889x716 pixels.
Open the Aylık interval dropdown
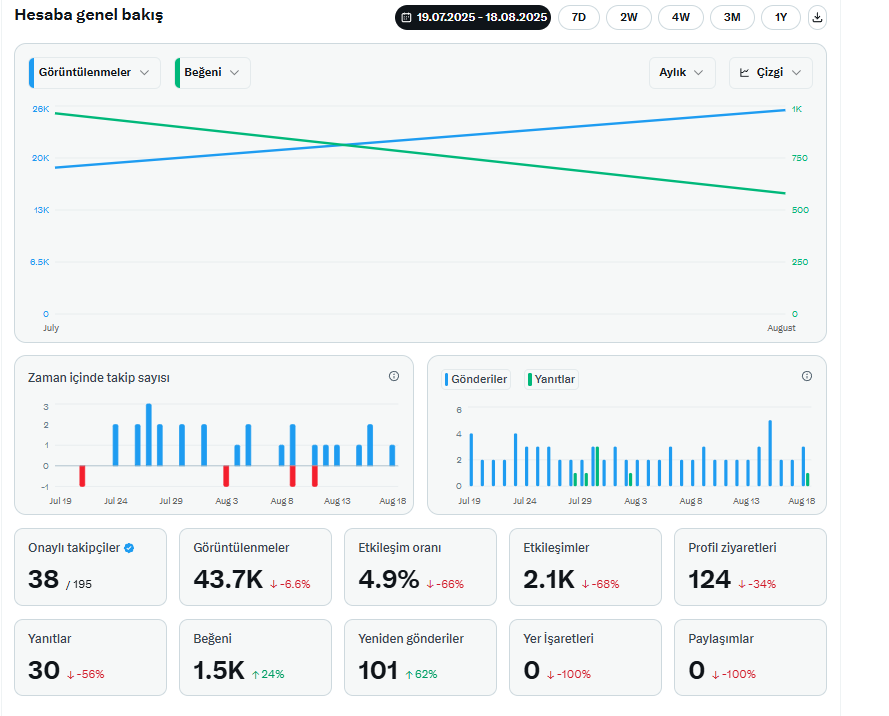[x=681, y=73]
